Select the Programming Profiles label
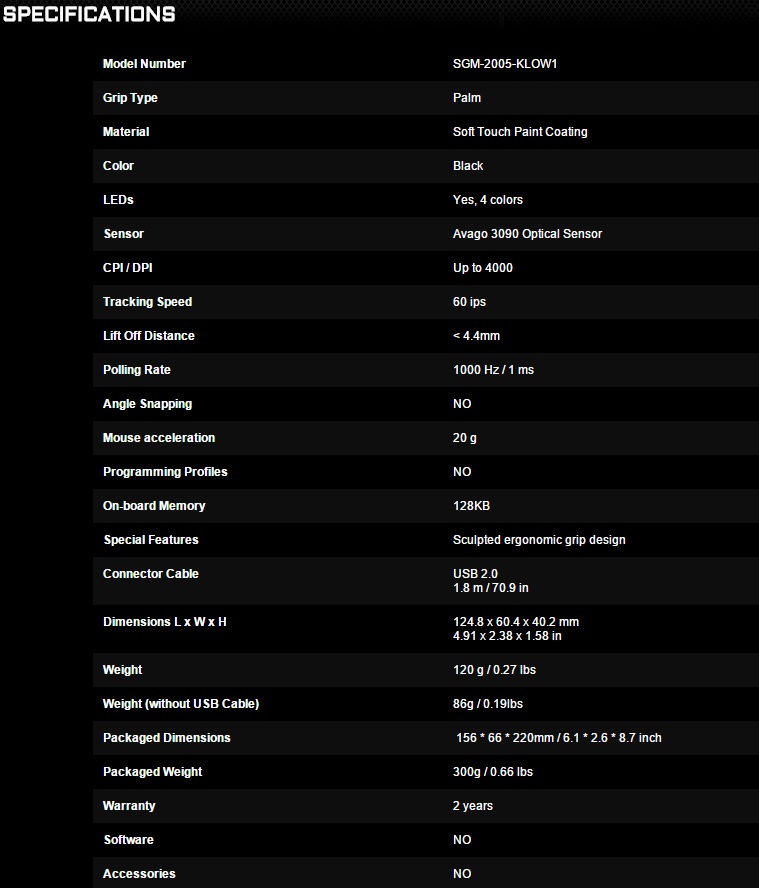This screenshot has height=888, width=759. tap(165, 472)
